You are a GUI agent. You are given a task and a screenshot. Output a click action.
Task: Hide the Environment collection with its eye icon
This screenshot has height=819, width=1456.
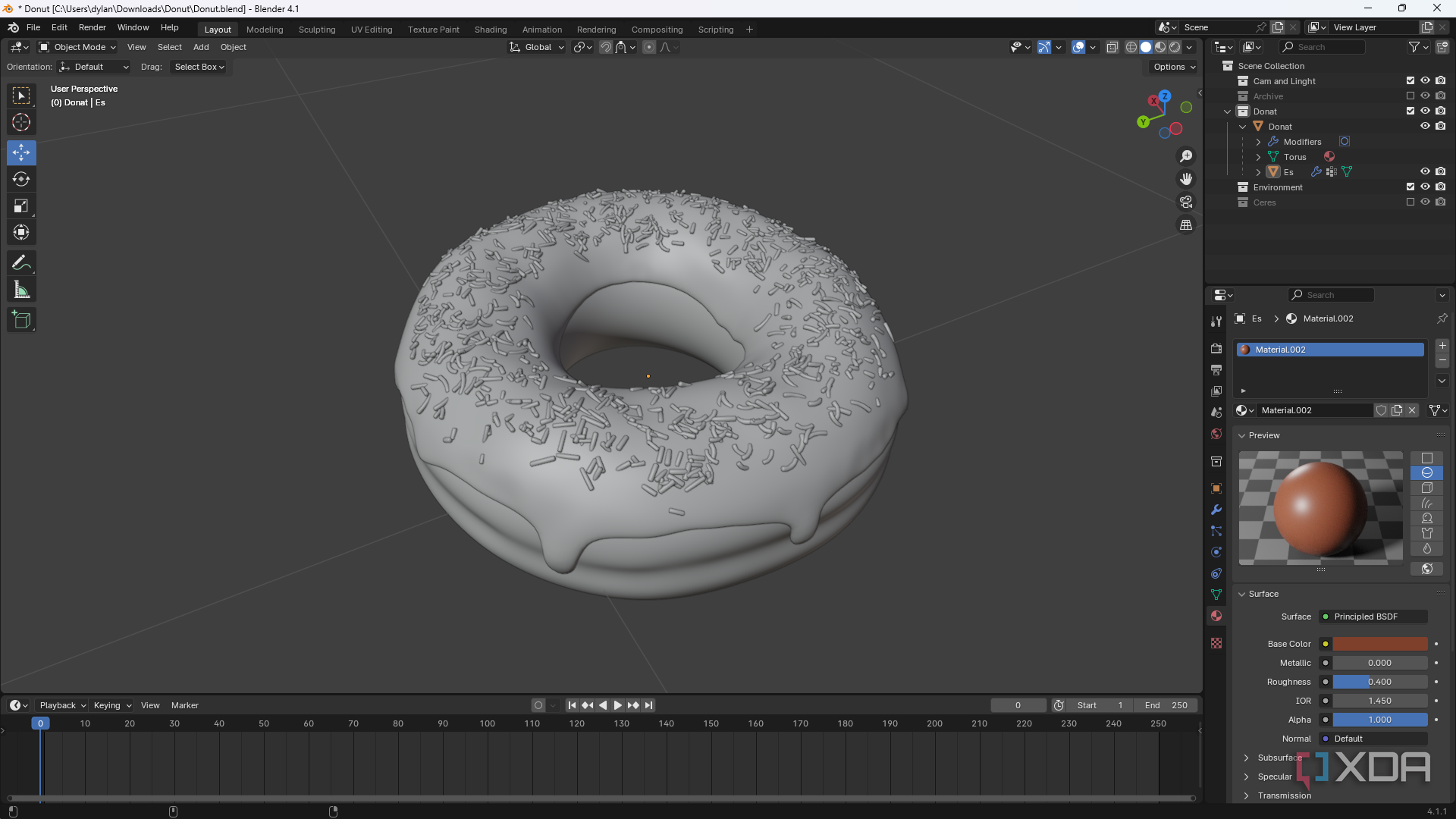pyautogui.click(x=1425, y=187)
